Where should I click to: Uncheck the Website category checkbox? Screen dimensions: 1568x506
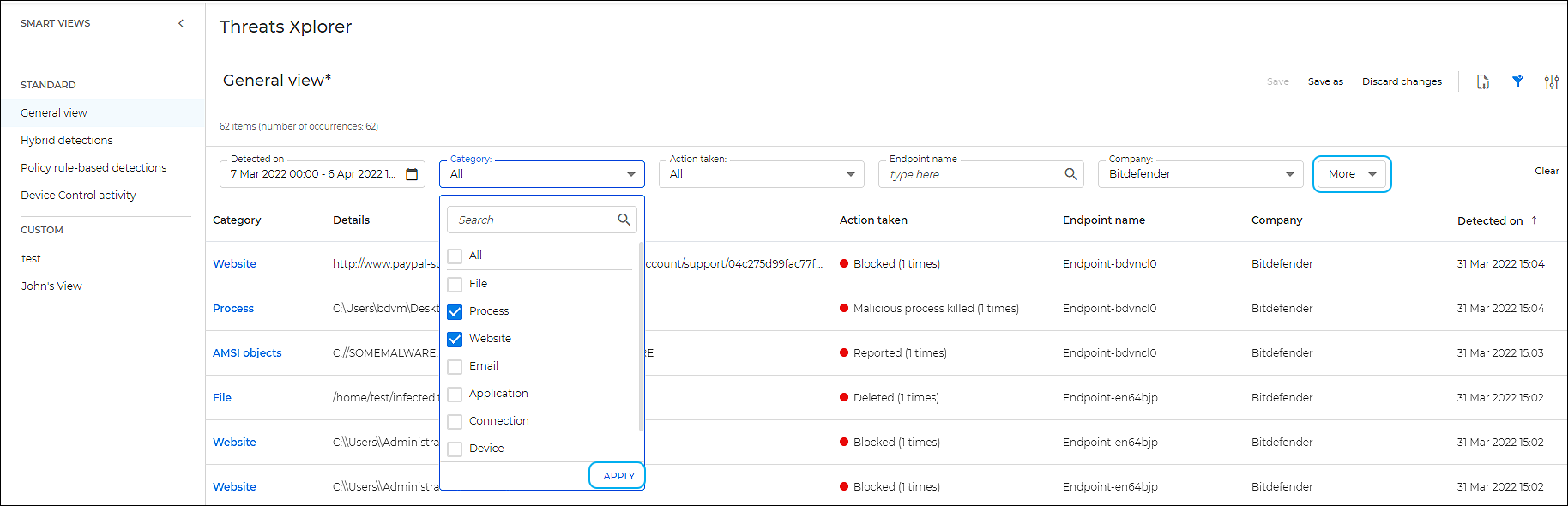point(455,340)
